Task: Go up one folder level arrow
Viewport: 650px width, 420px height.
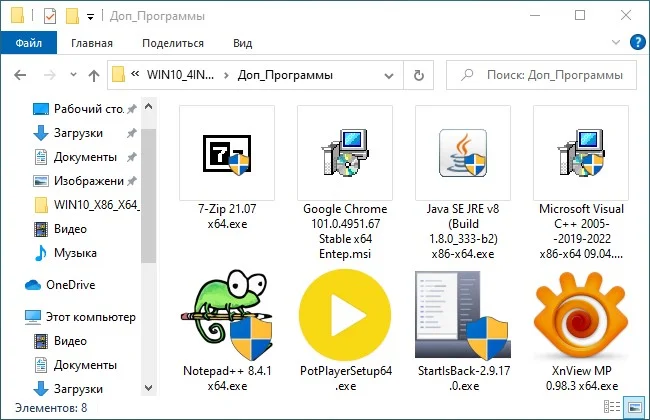Action: (94, 75)
